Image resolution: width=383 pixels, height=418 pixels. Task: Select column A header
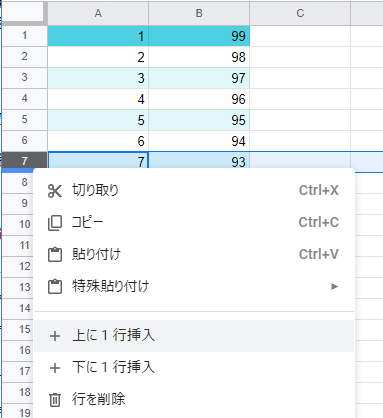[98, 13]
